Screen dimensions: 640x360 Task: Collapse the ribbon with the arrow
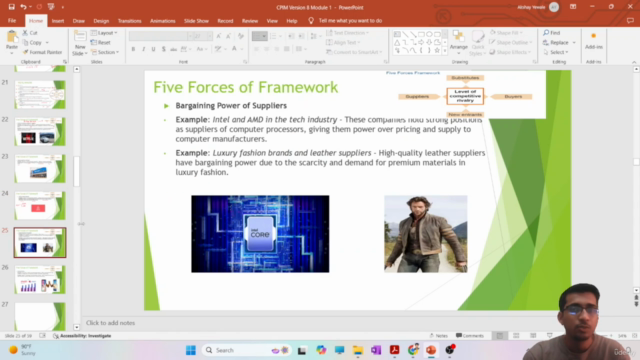[634, 62]
